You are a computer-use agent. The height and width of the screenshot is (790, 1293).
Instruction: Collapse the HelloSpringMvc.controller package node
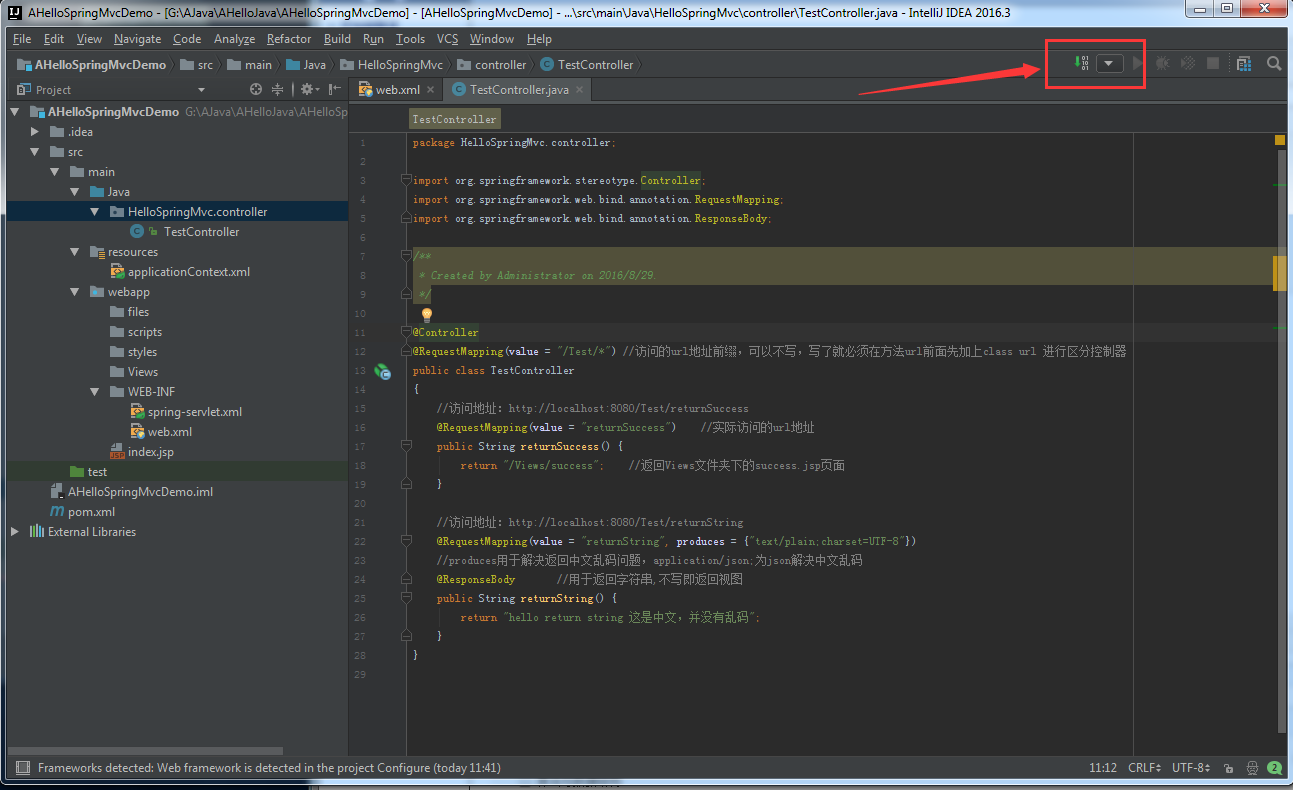[x=95, y=212]
